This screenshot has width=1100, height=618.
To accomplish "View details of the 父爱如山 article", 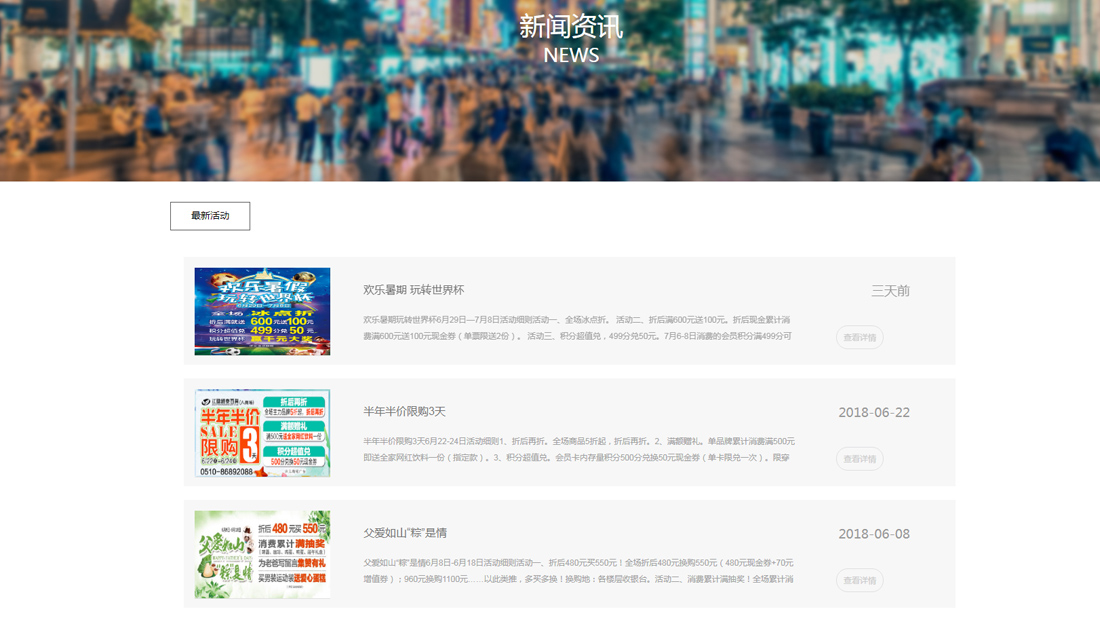I will point(859,580).
